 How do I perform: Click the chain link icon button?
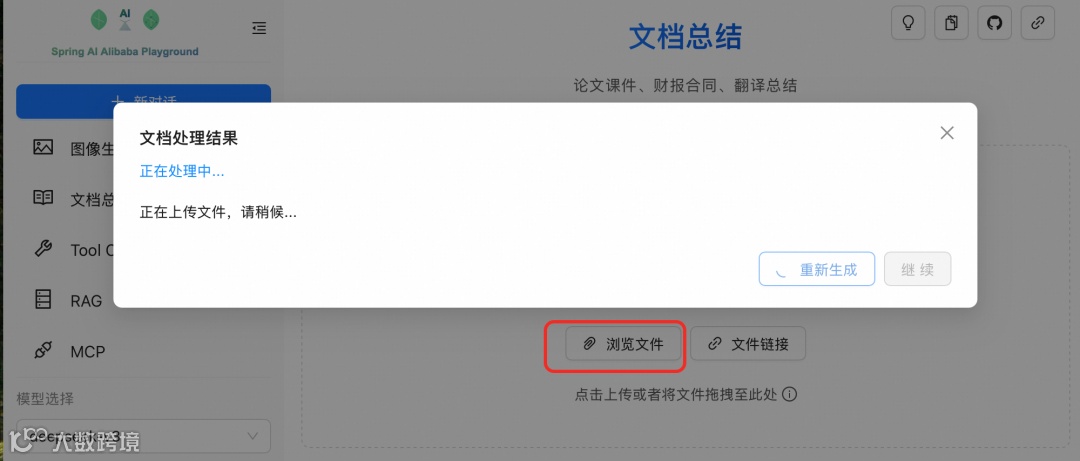[x=1037, y=23]
